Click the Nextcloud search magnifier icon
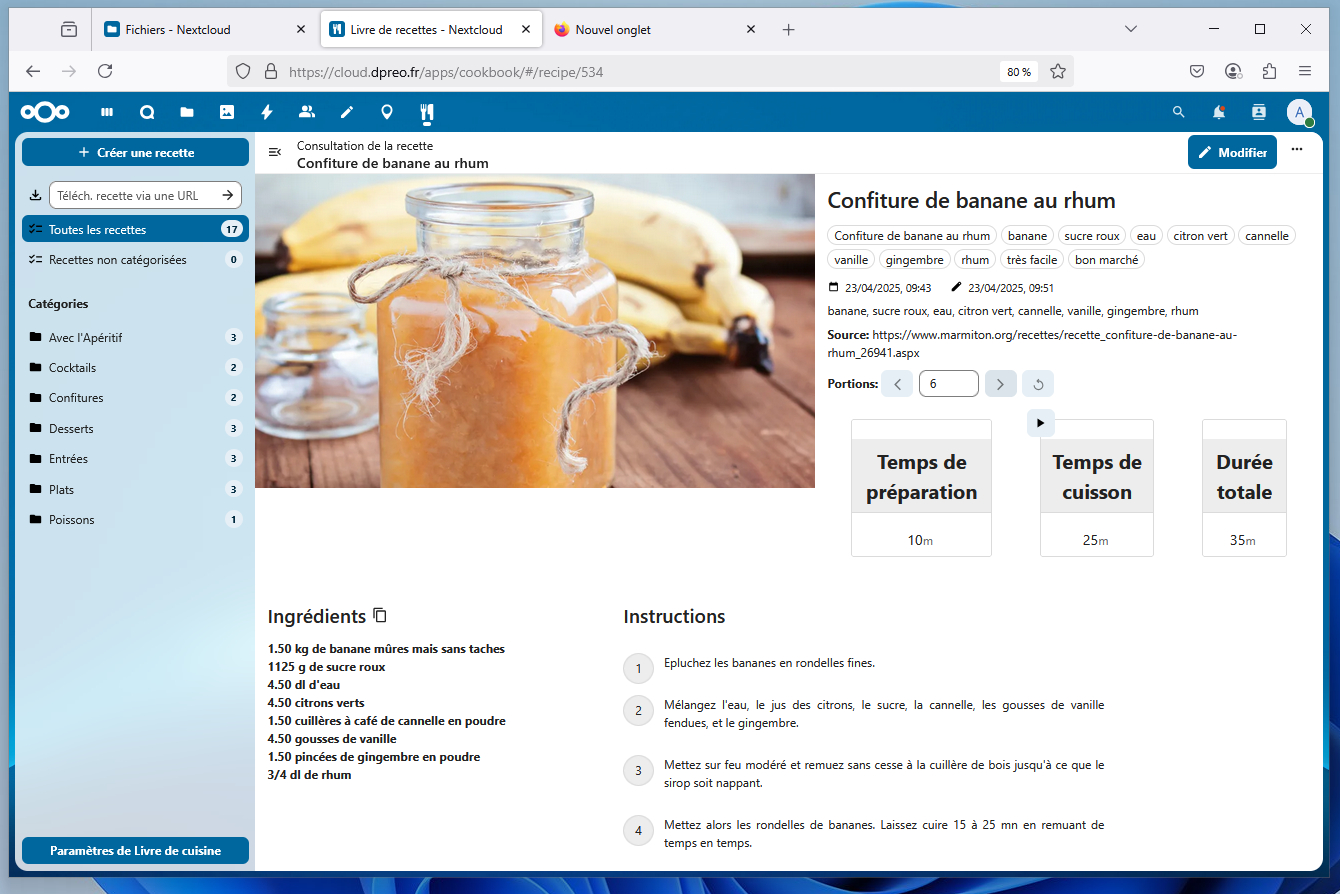Image resolution: width=1340 pixels, height=894 pixels. point(1179,112)
